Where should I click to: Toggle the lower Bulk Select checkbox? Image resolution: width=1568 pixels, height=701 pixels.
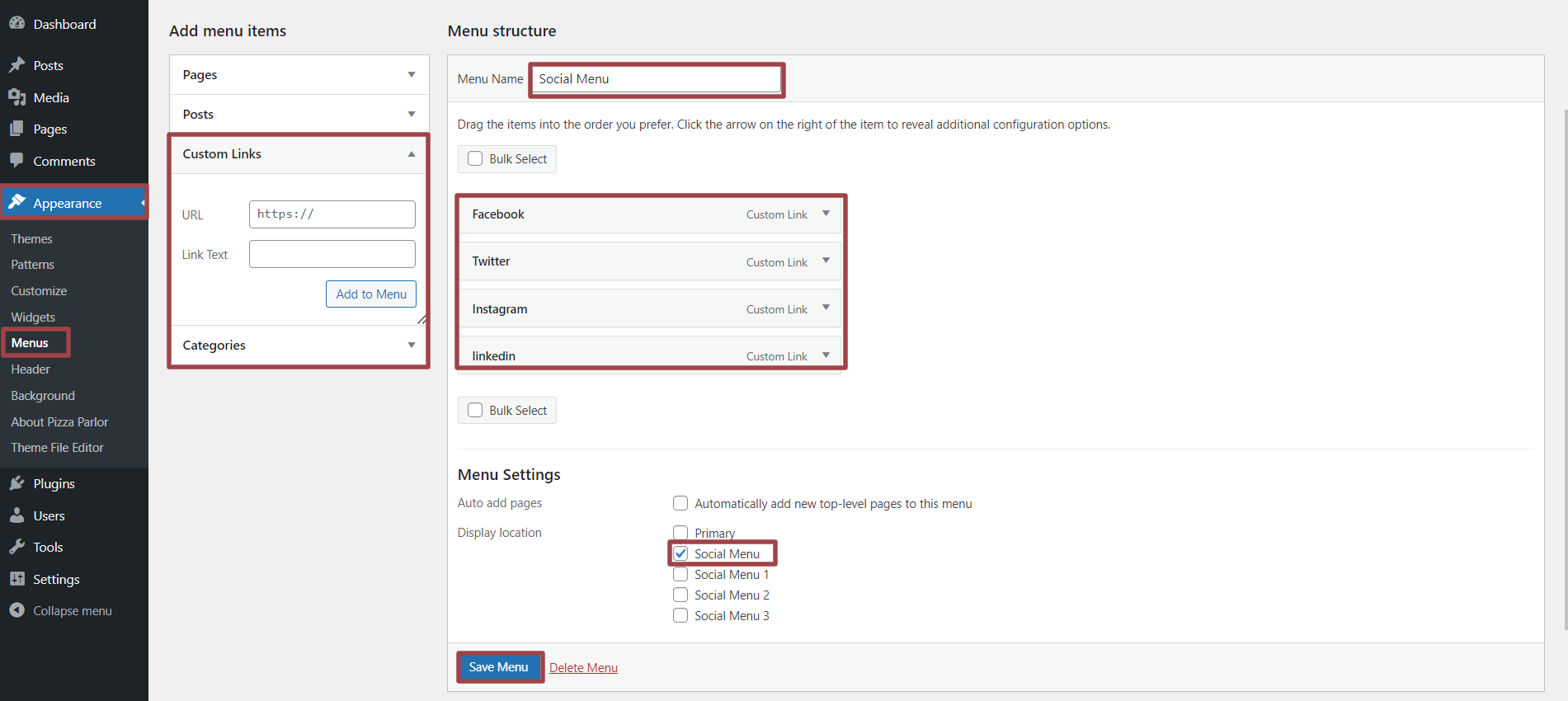475,410
